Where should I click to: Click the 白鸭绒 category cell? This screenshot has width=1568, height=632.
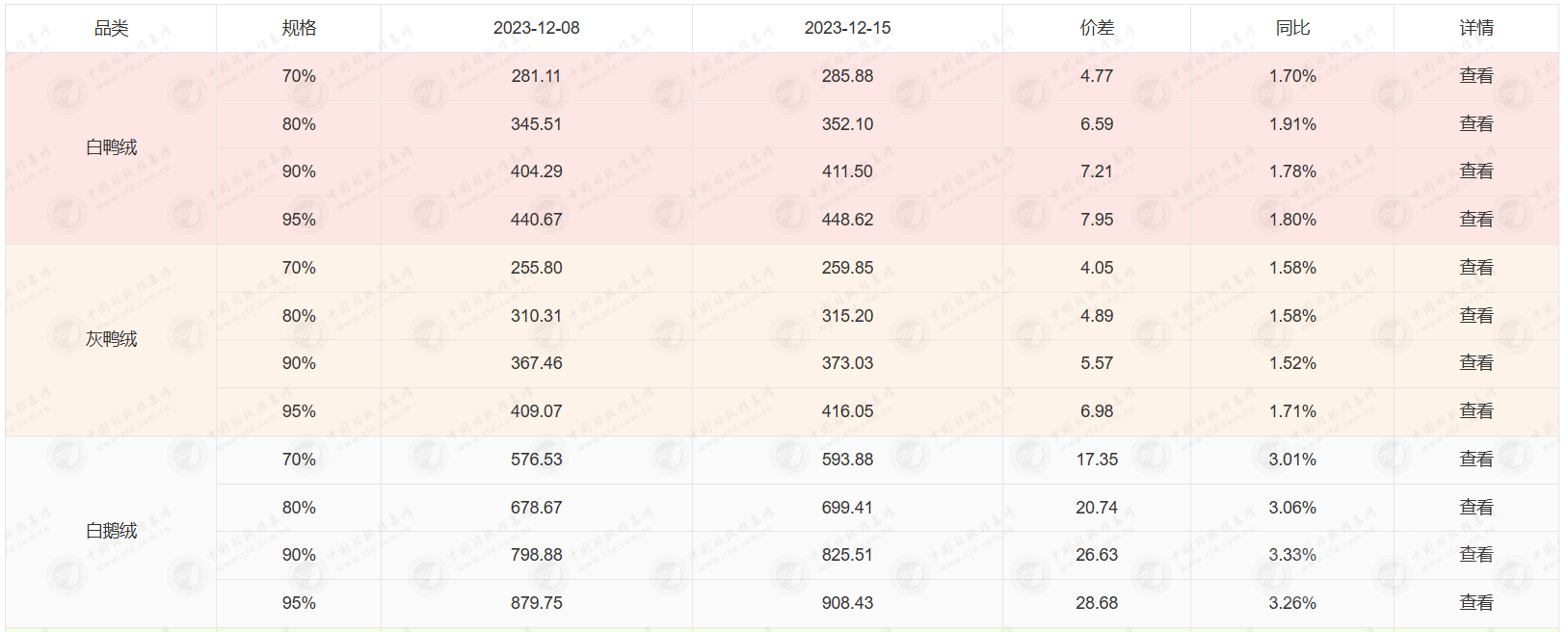[111, 147]
